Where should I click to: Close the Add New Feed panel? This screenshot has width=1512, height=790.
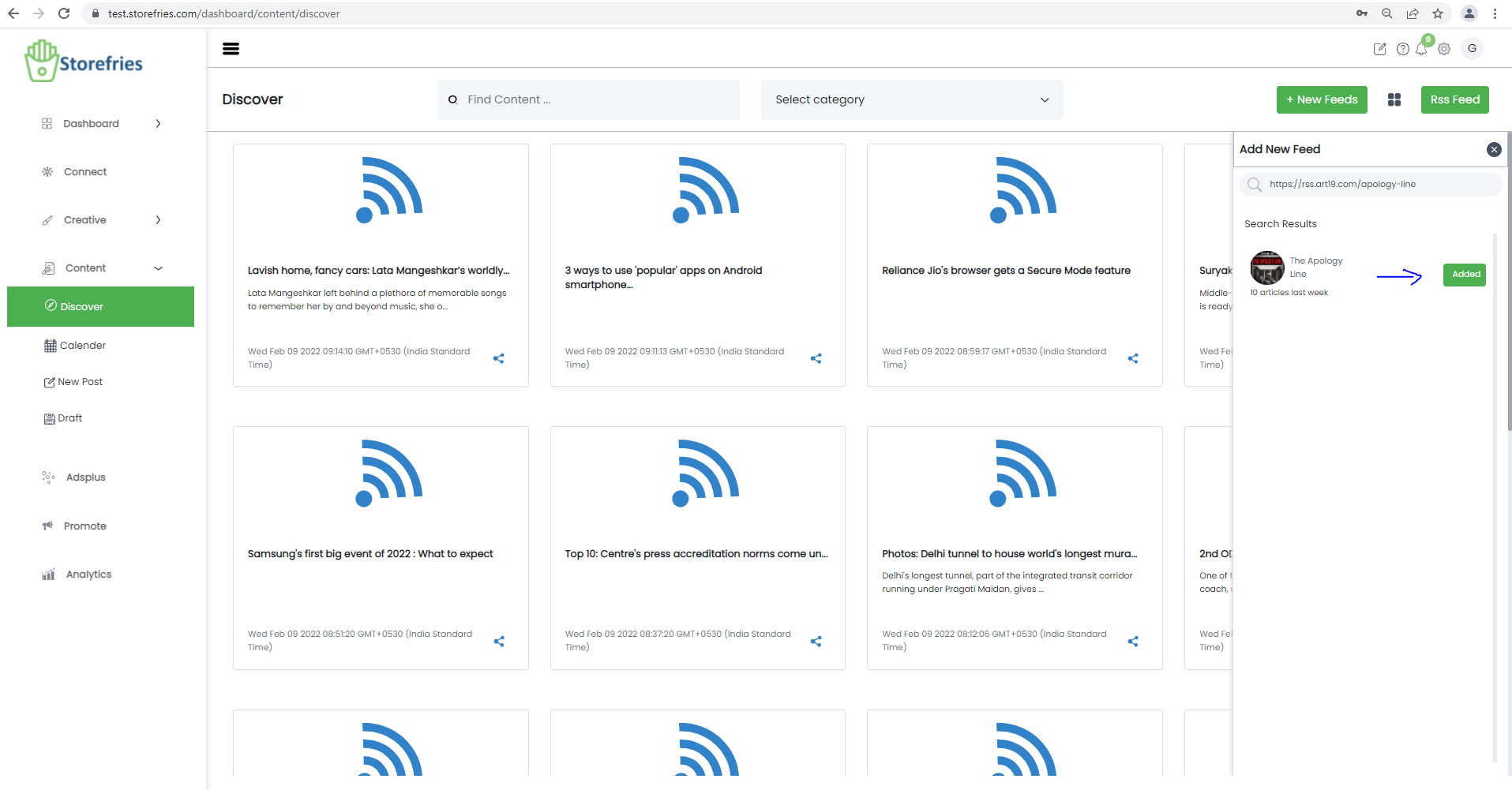click(1494, 150)
